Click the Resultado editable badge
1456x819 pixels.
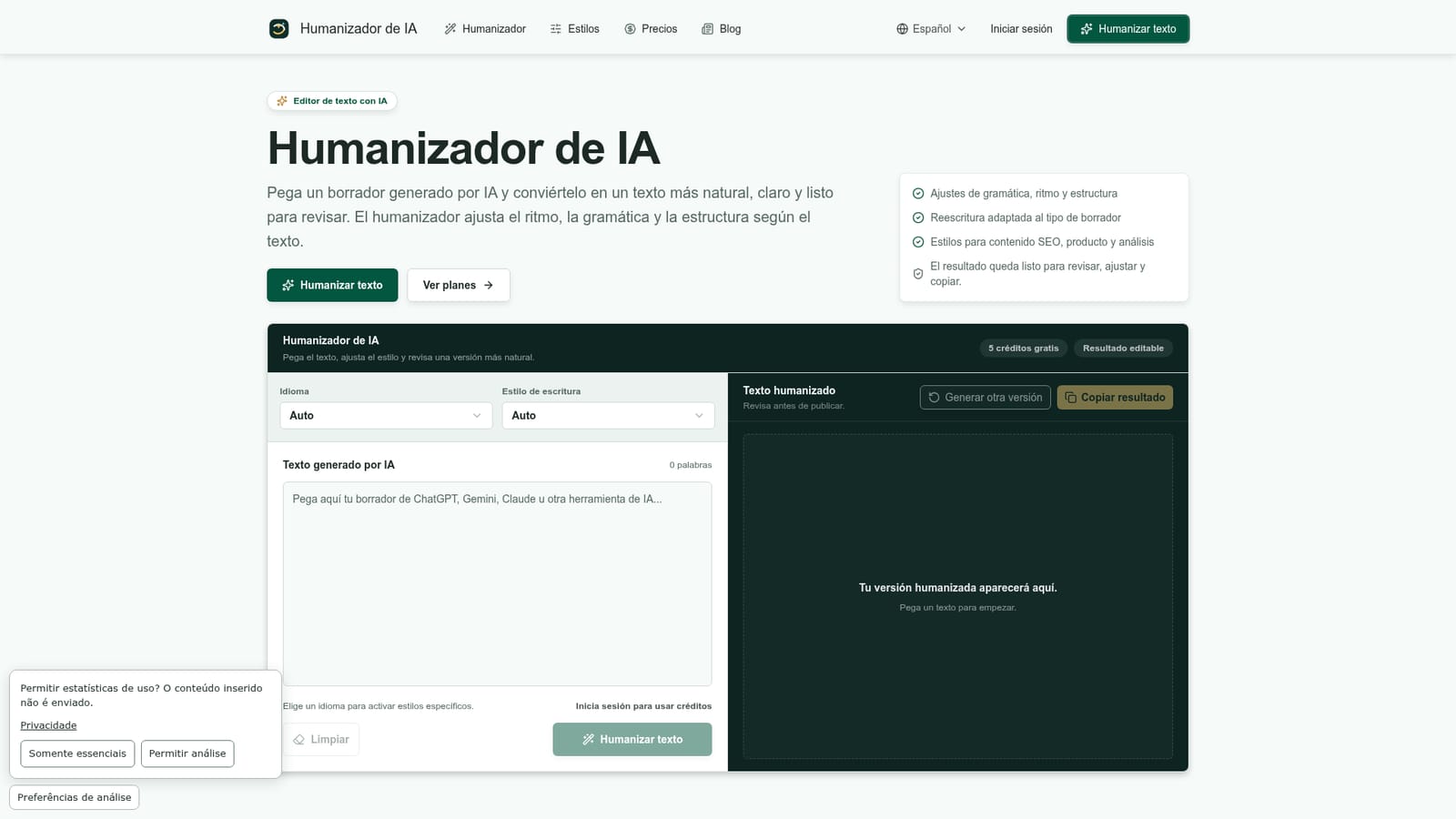pyautogui.click(x=1123, y=348)
